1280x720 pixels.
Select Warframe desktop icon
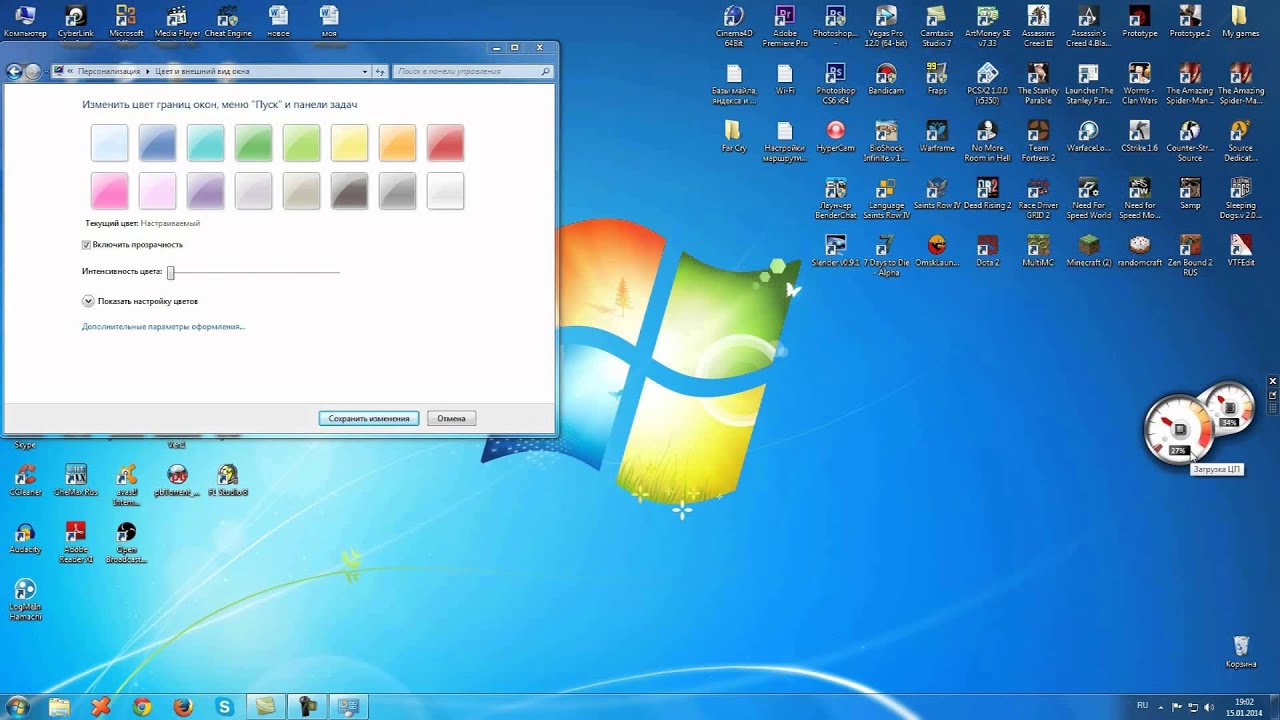pos(936,136)
